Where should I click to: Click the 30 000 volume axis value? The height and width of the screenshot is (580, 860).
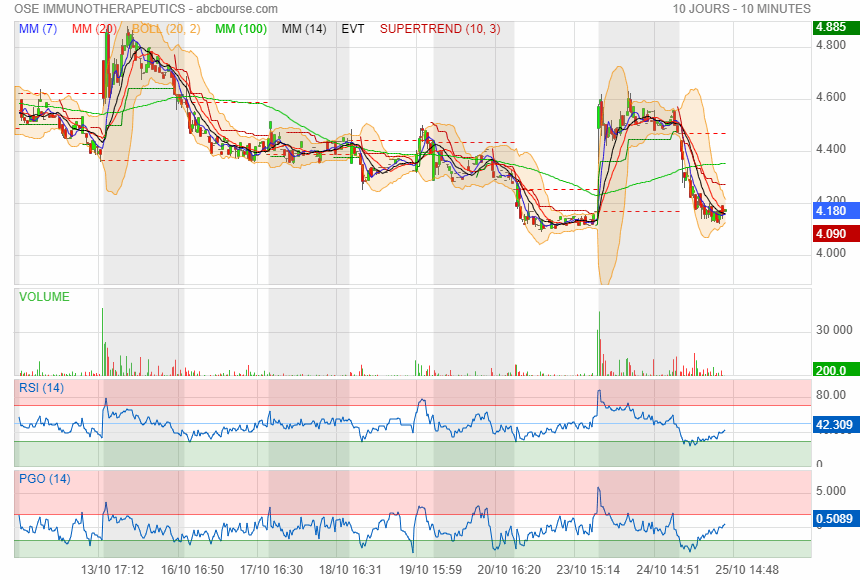pos(834,330)
